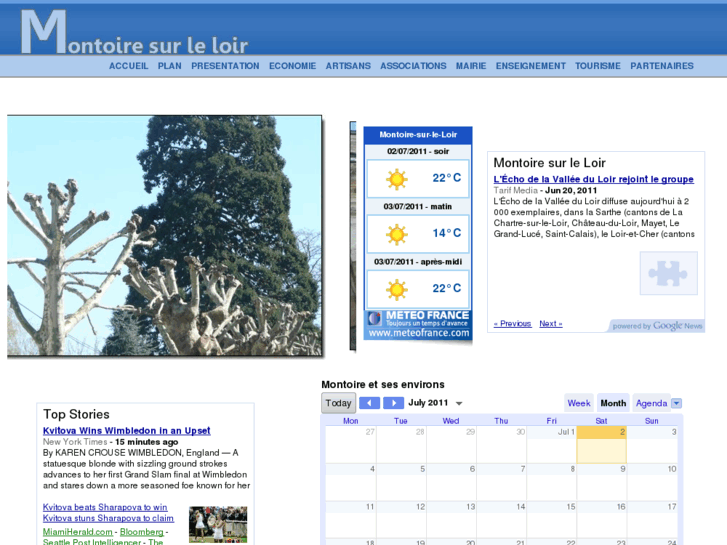Click the Top Stories heading

pyautogui.click(x=76, y=414)
